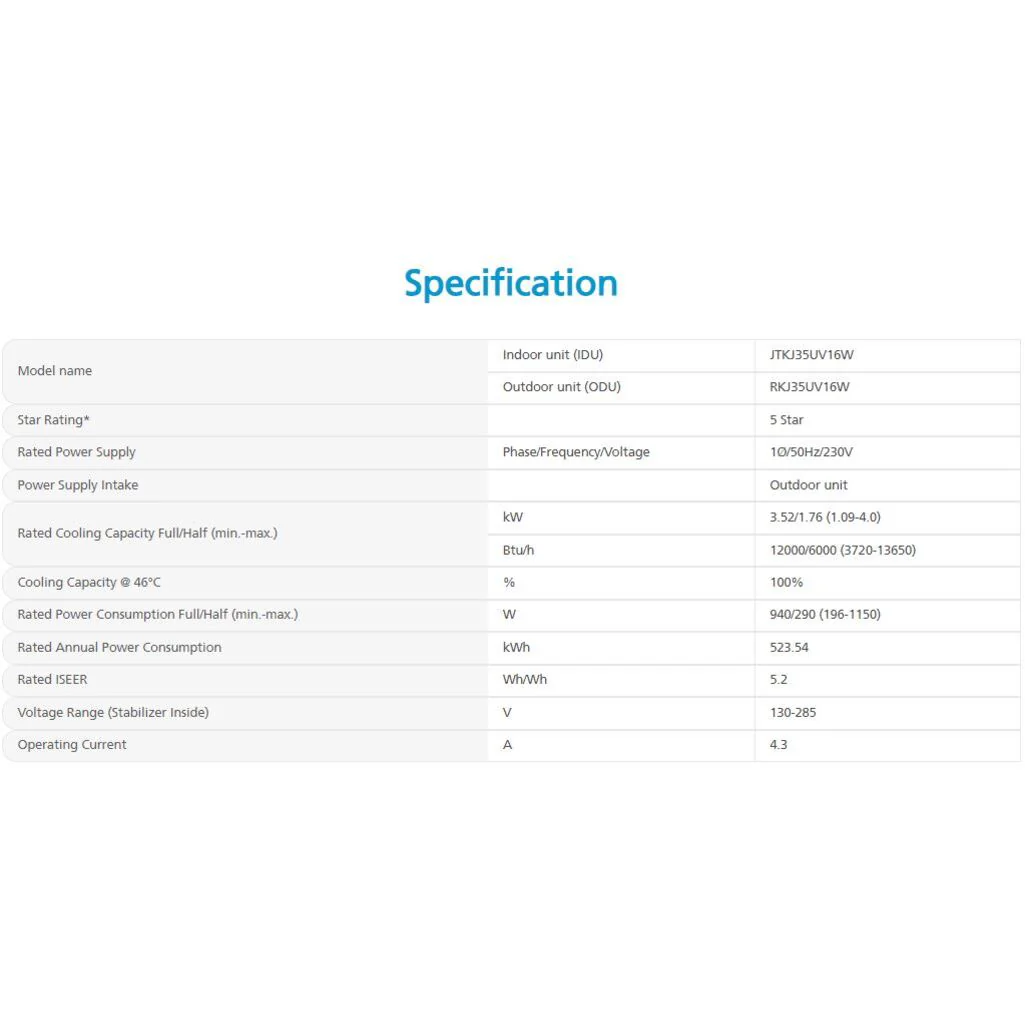This screenshot has width=1025, height=1025.
Task: Select the Outdoor unit (ODU) cell
Action: click(561, 387)
